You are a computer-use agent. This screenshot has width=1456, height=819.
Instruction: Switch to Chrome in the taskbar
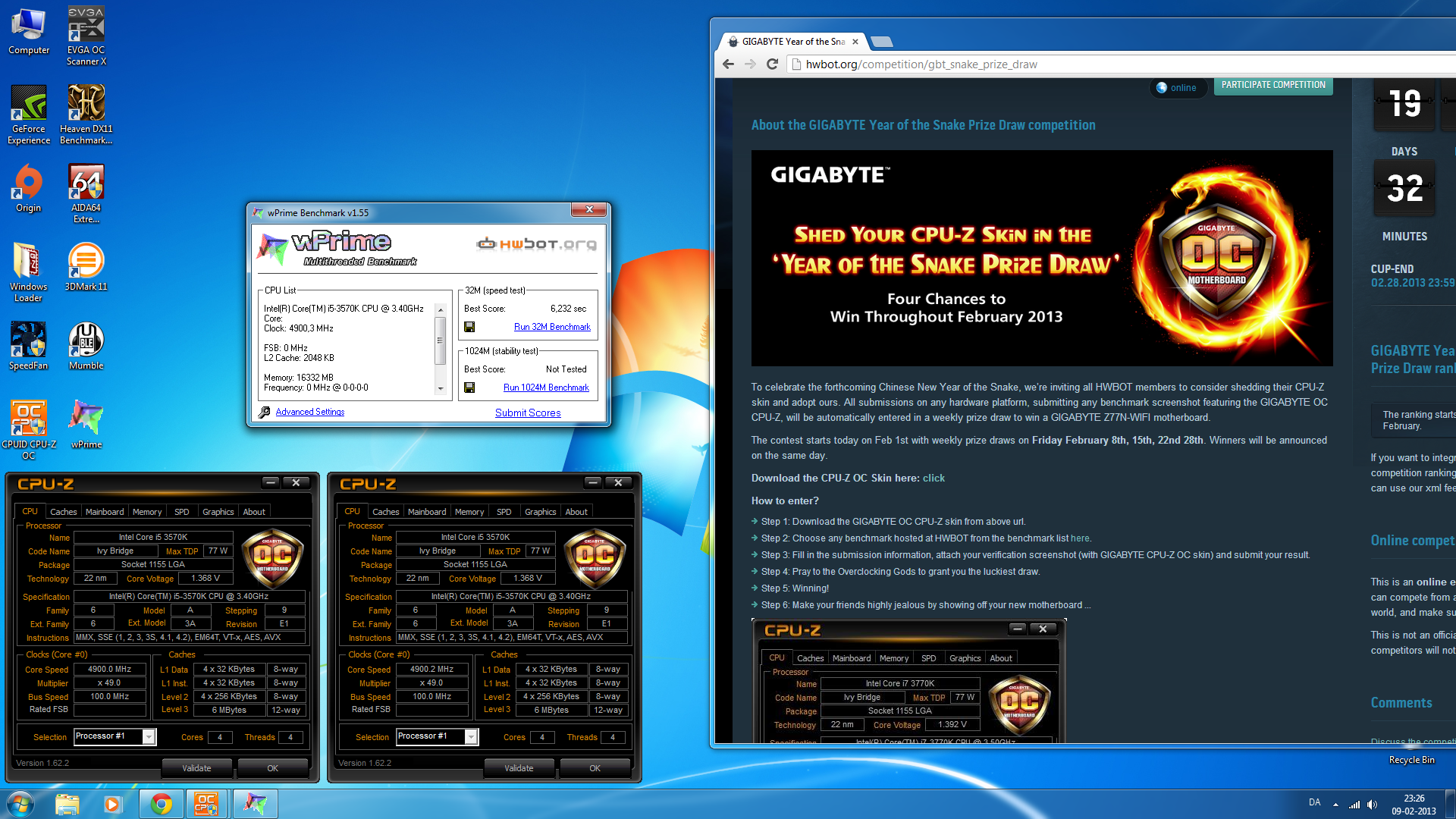tap(161, 804)
